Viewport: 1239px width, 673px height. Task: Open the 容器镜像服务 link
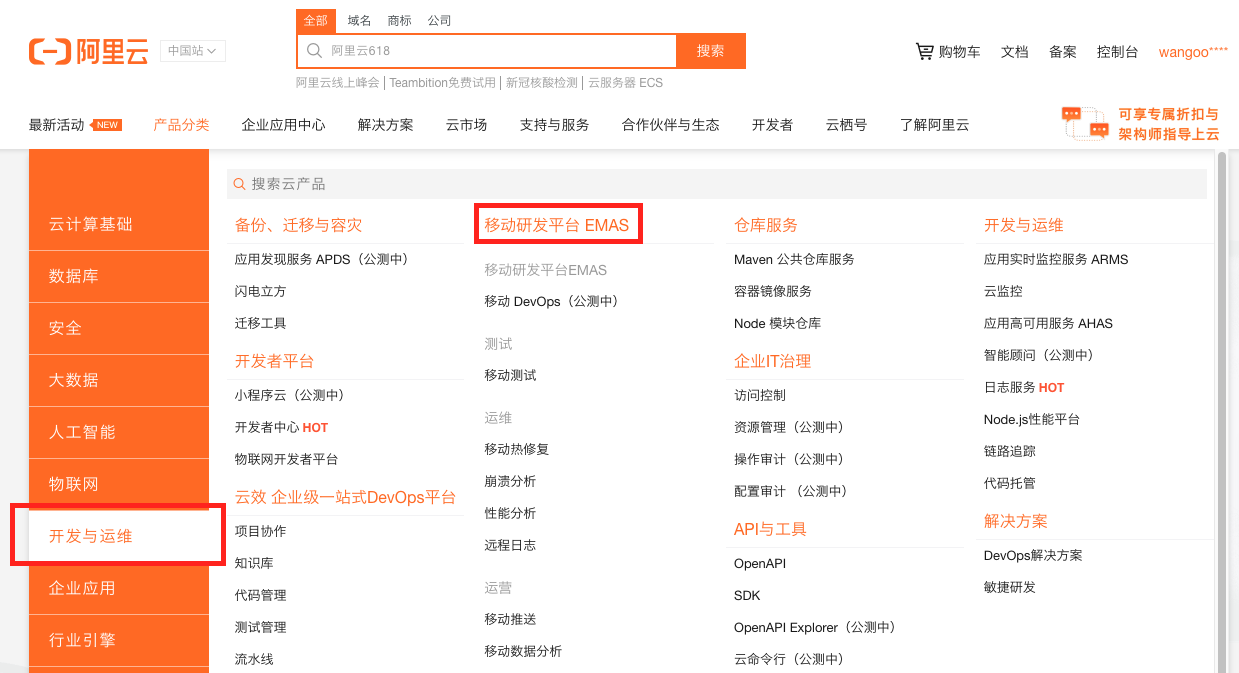click(773, 291)
